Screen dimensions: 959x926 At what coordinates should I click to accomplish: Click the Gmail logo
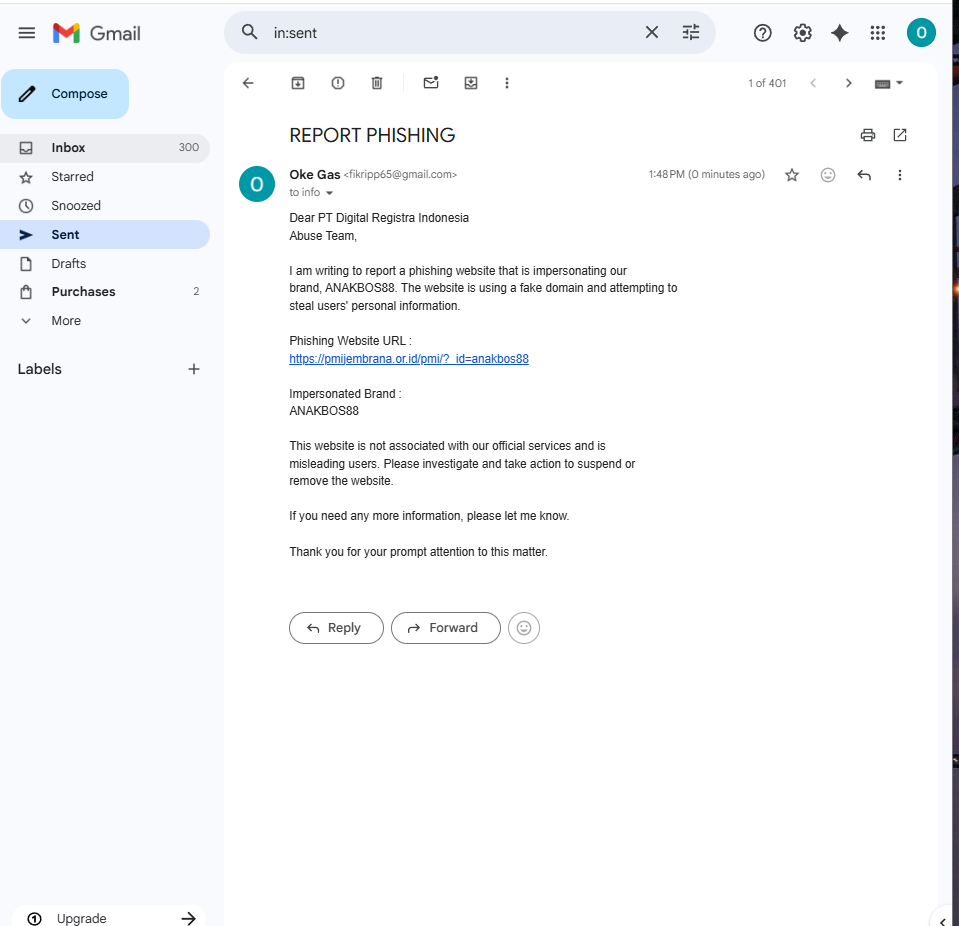(97, 33)
